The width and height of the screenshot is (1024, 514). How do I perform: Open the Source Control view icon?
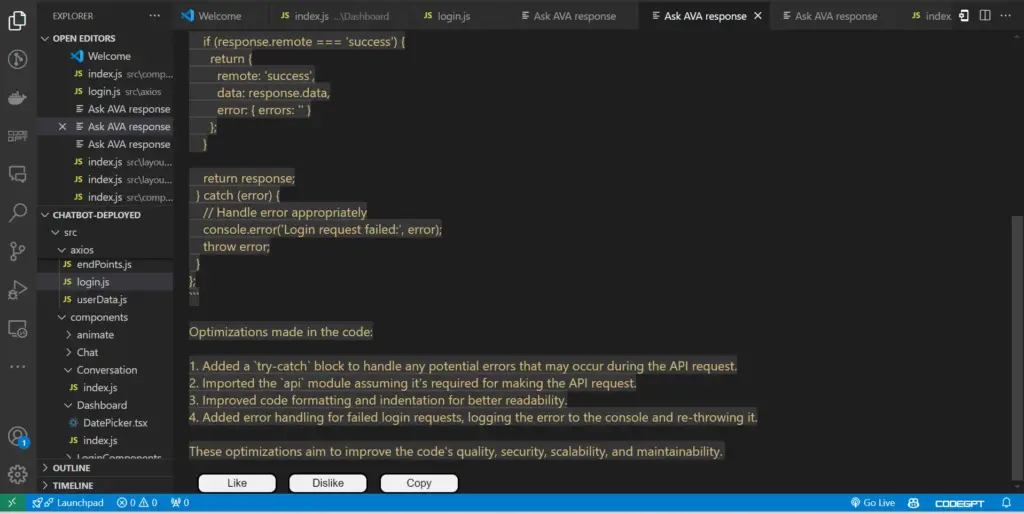click(18, 251)
